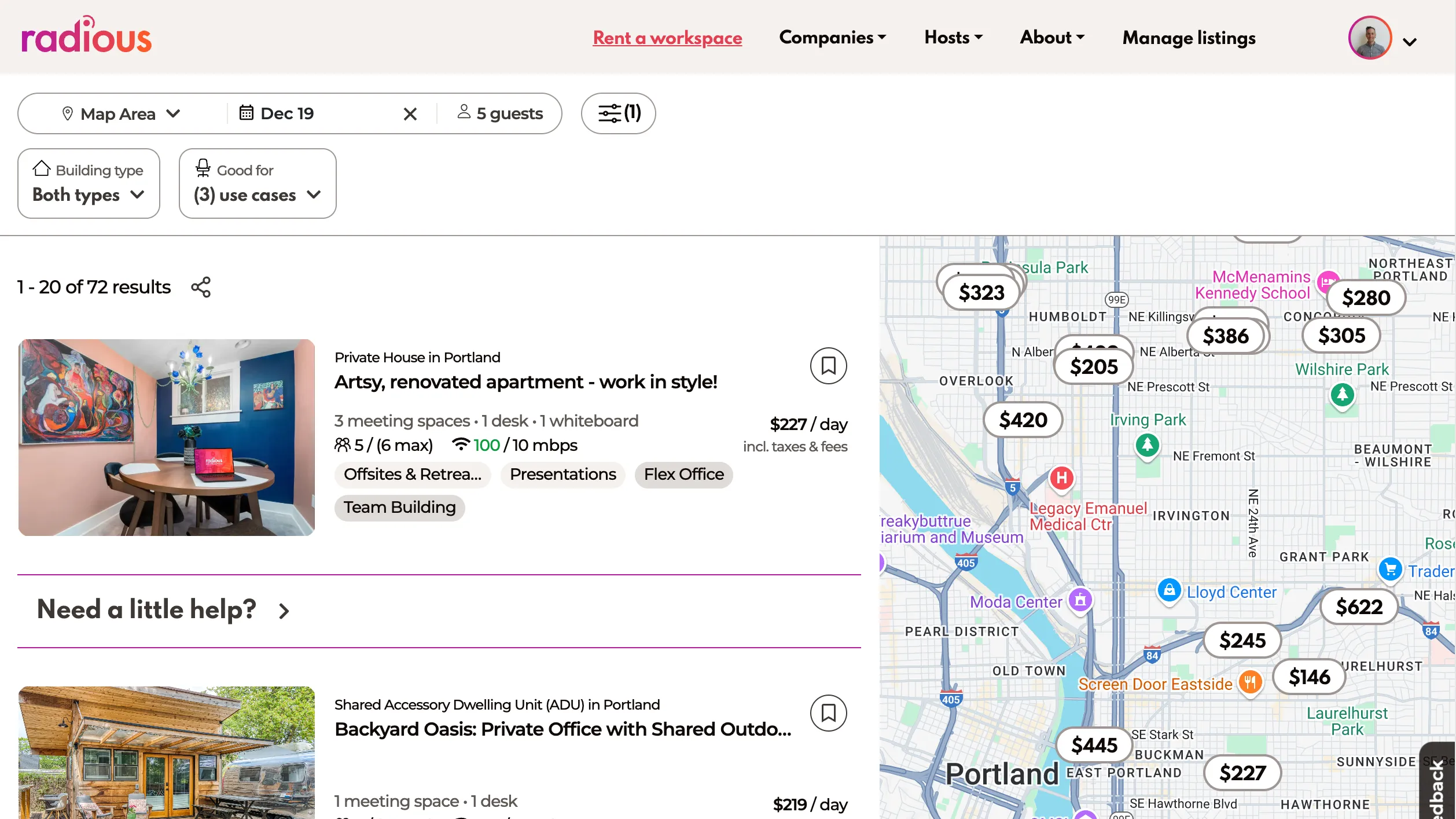Open the share results icon
1456x819 pixels.
pyautogui.click(x=201, y=287)
